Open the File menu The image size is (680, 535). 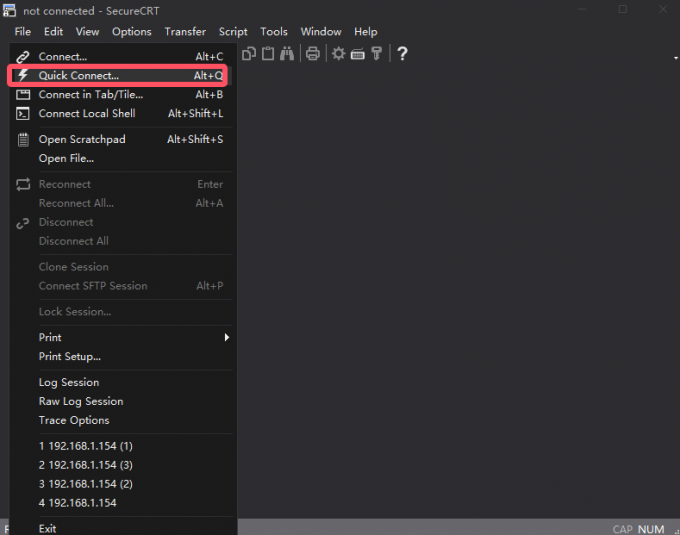pyautogui.click(x=23, y=32)
